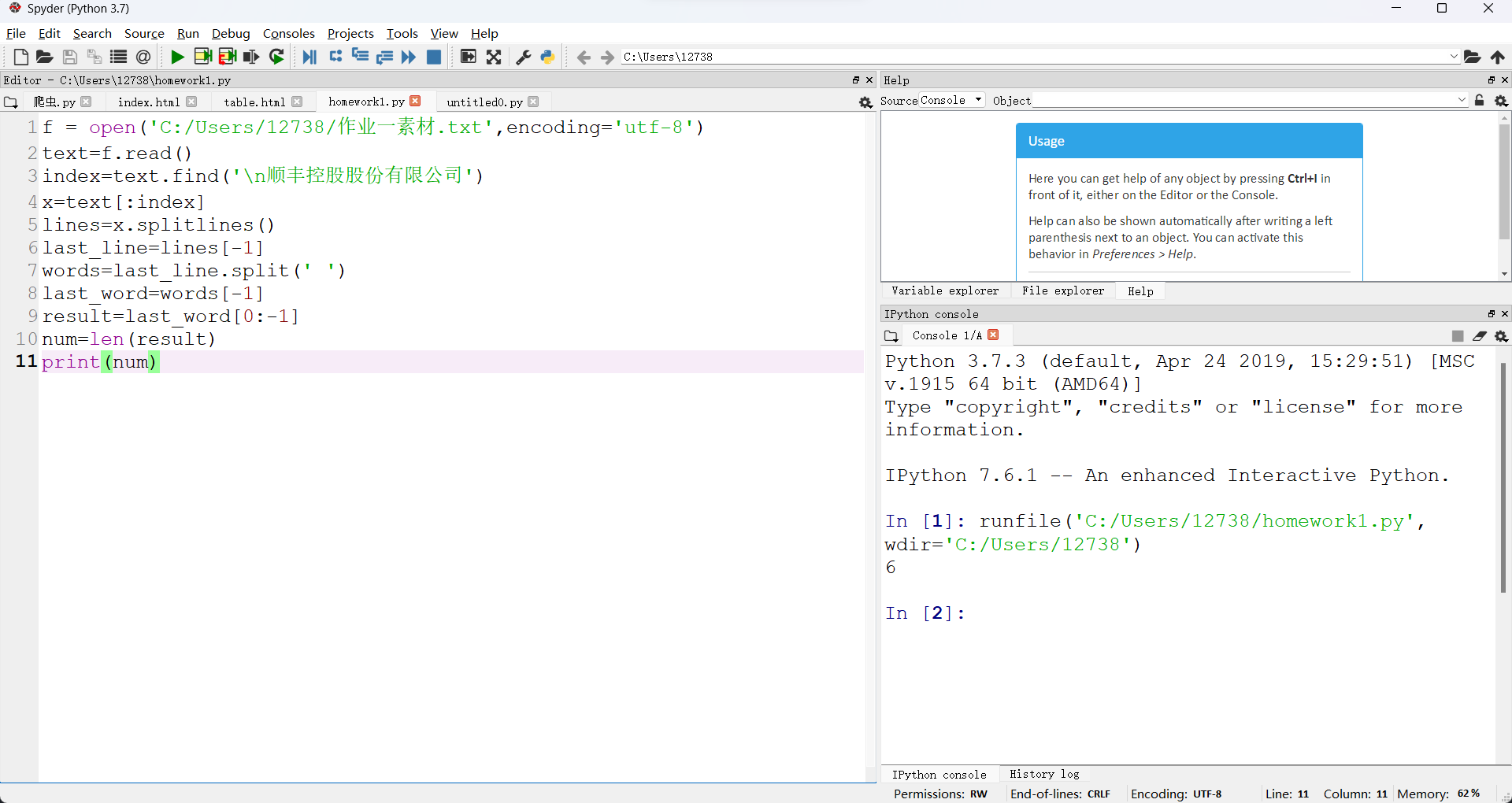Lock the Help pane

pos(1480,101)
